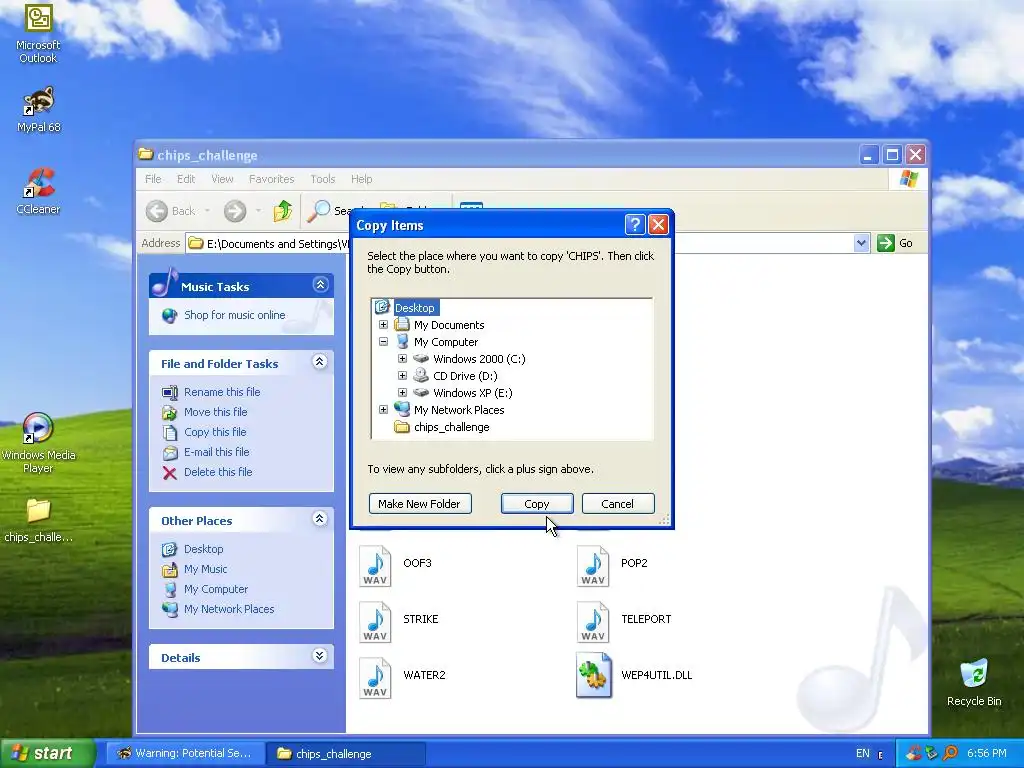Select the WEP4UTIL.DLL file icon

tap(594, 676)
